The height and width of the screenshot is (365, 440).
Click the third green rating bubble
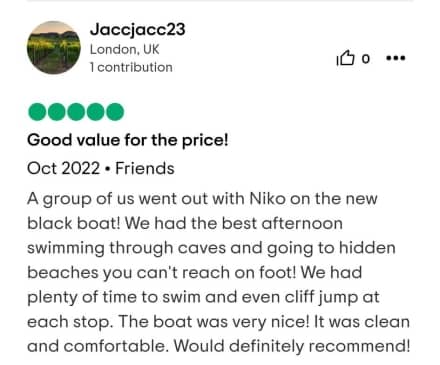tap(76, 112)
